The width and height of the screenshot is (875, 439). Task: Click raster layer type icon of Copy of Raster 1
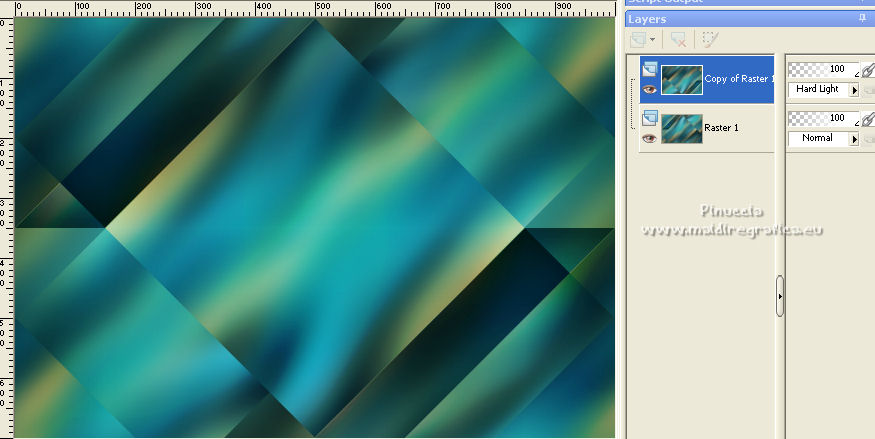650,69
